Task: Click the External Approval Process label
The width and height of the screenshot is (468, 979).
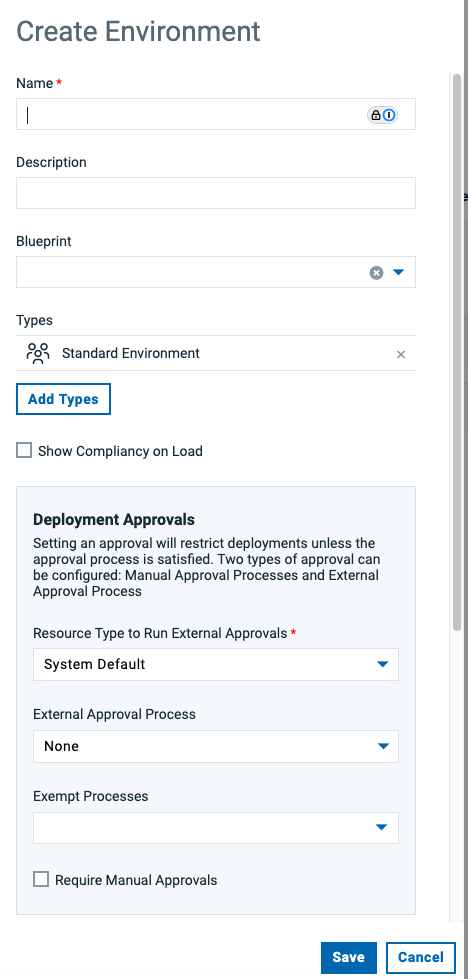Action: [x=114, y=714]
